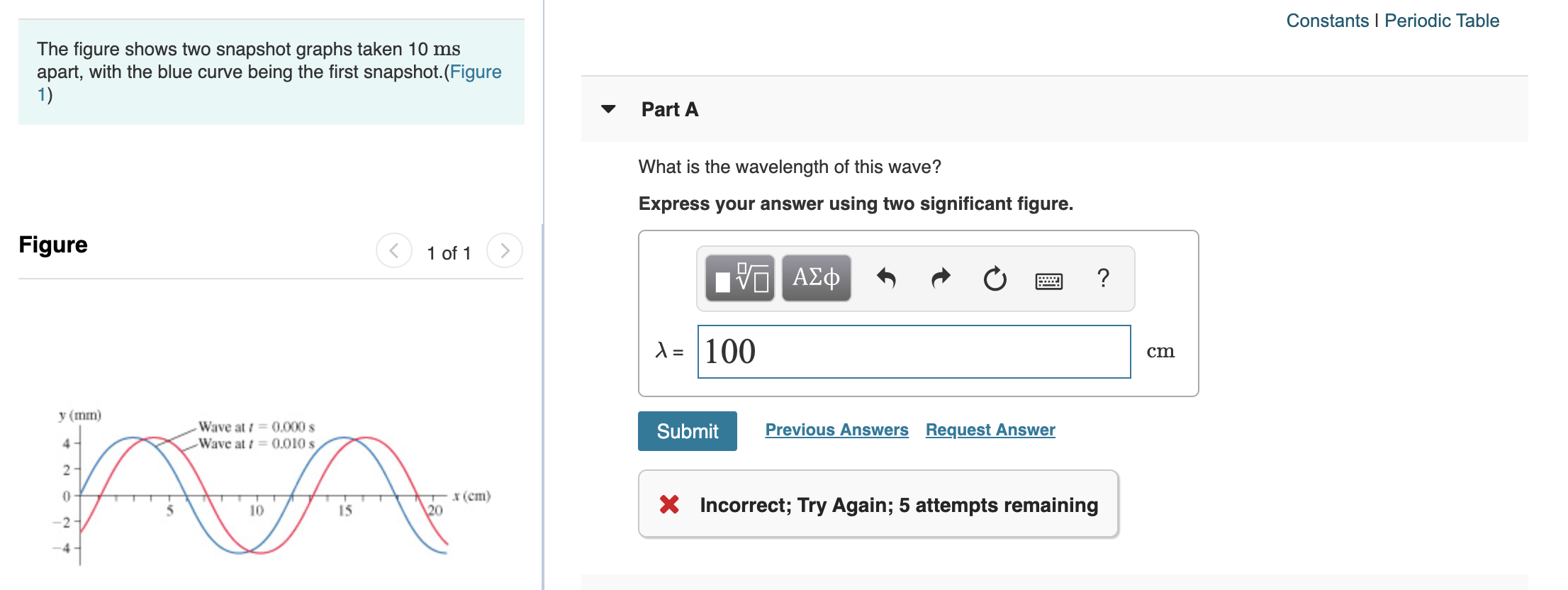This screenshot has height=590, width=1568.
Task: Submit the wavelength answer
Action: click(x=687, y=430)
